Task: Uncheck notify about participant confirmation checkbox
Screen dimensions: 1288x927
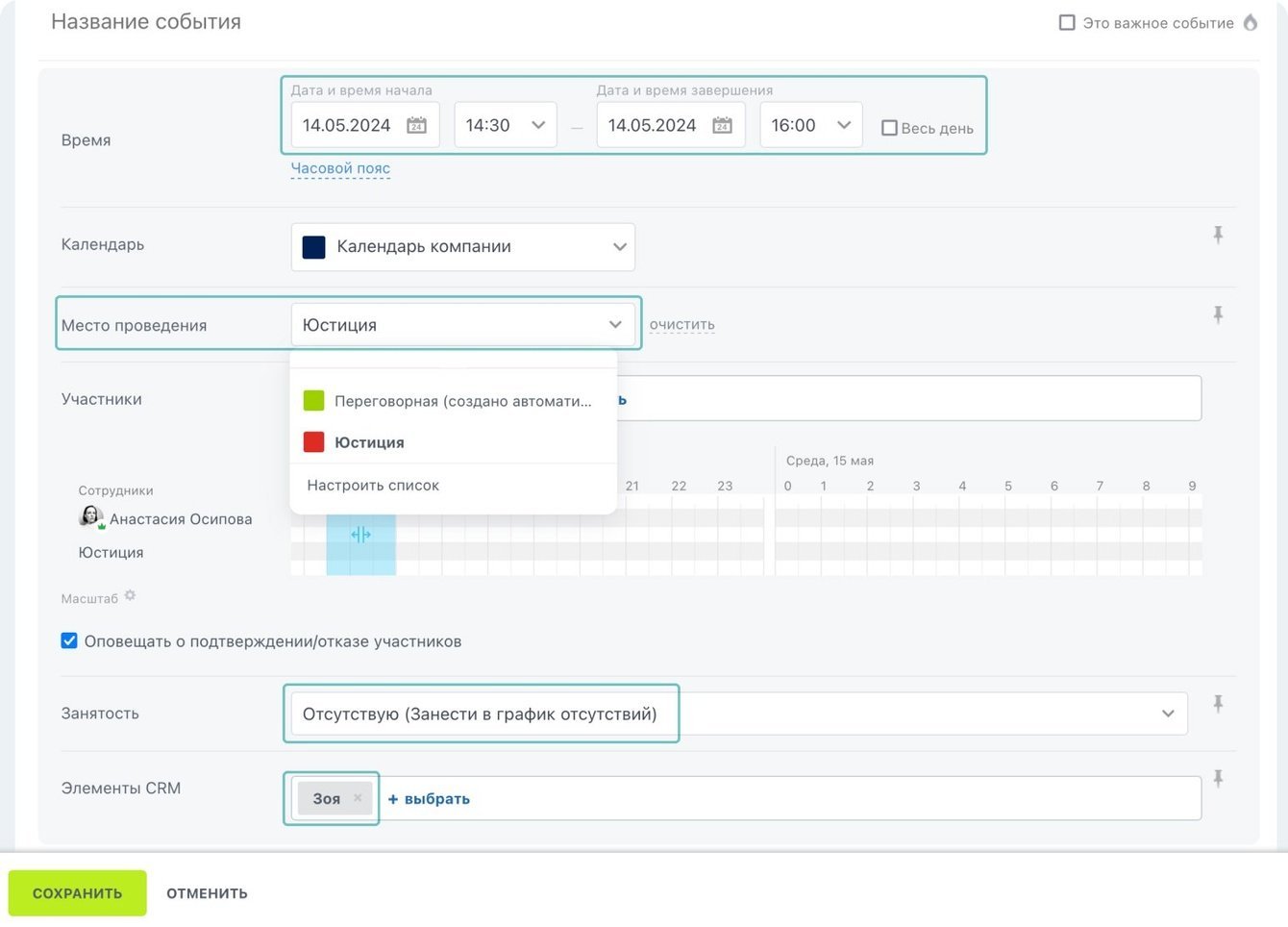Action: [69, 640]
